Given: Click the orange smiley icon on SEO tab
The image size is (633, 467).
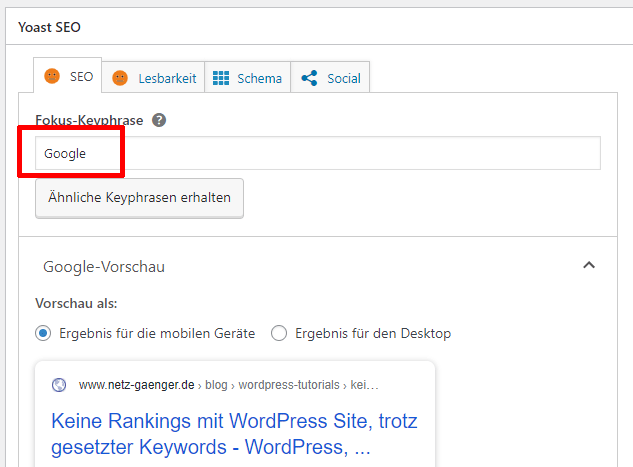Looking at the screenshot, I should 52,76.
